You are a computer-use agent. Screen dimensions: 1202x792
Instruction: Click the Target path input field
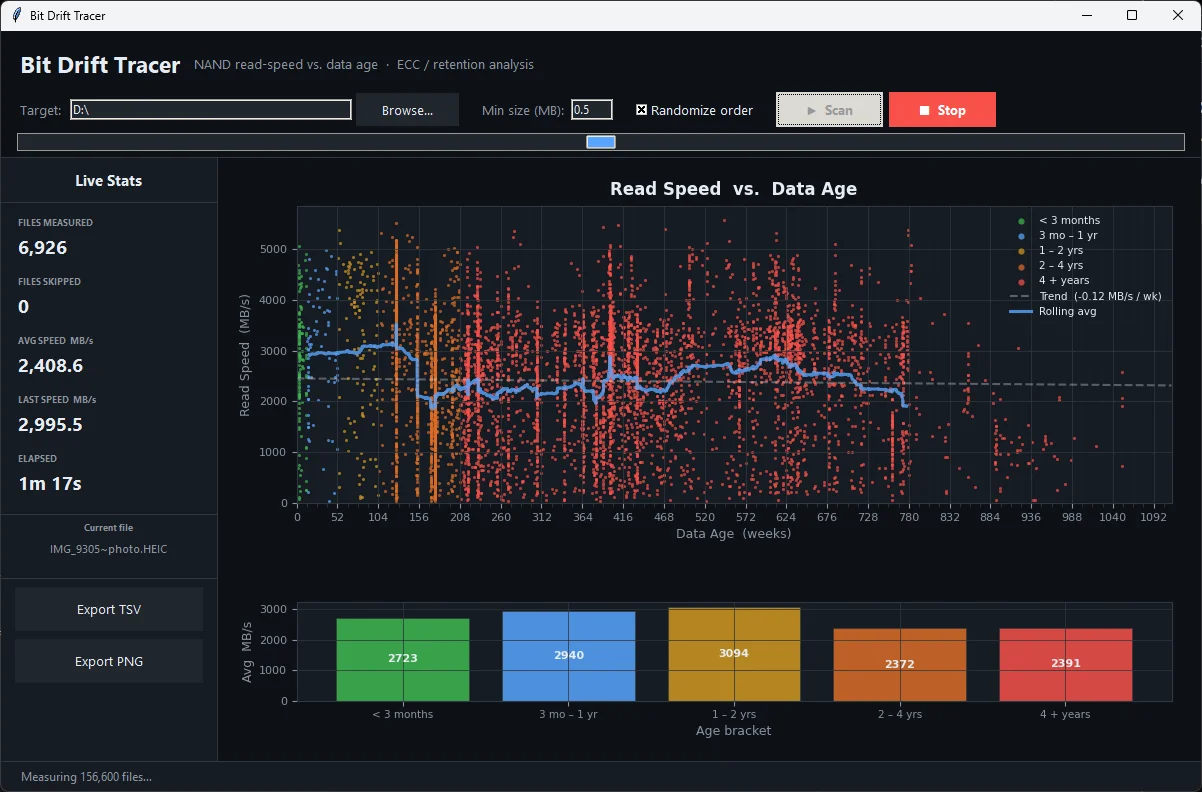(x=211, y=110)
